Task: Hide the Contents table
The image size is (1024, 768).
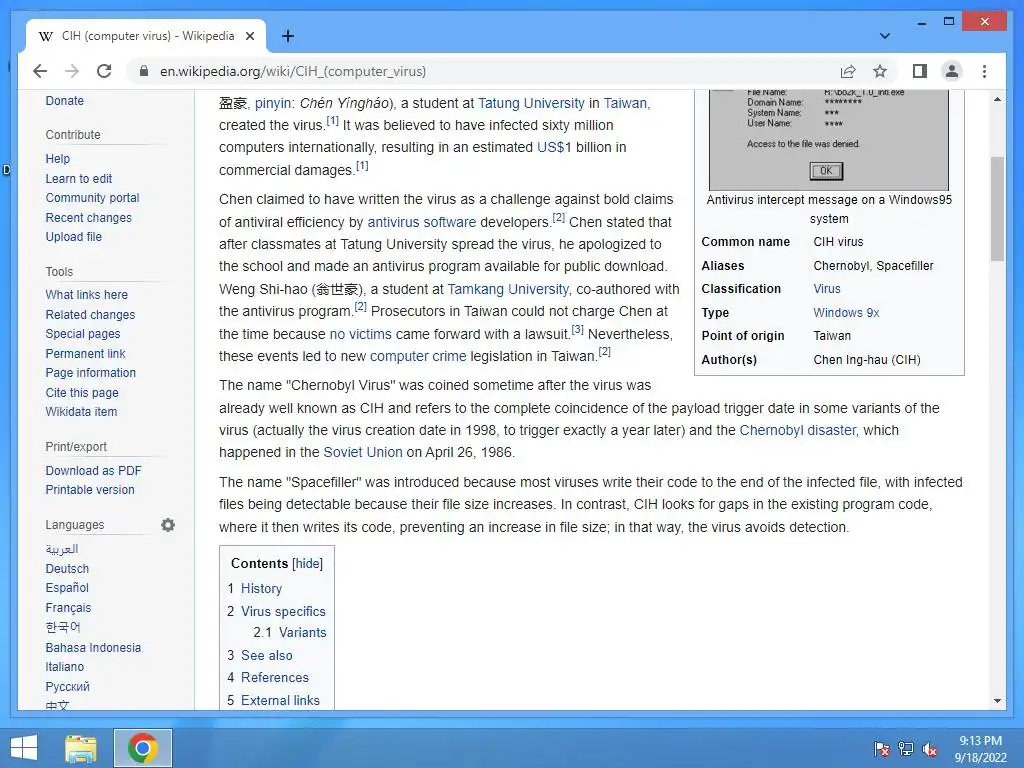Action: pos(307,563)
